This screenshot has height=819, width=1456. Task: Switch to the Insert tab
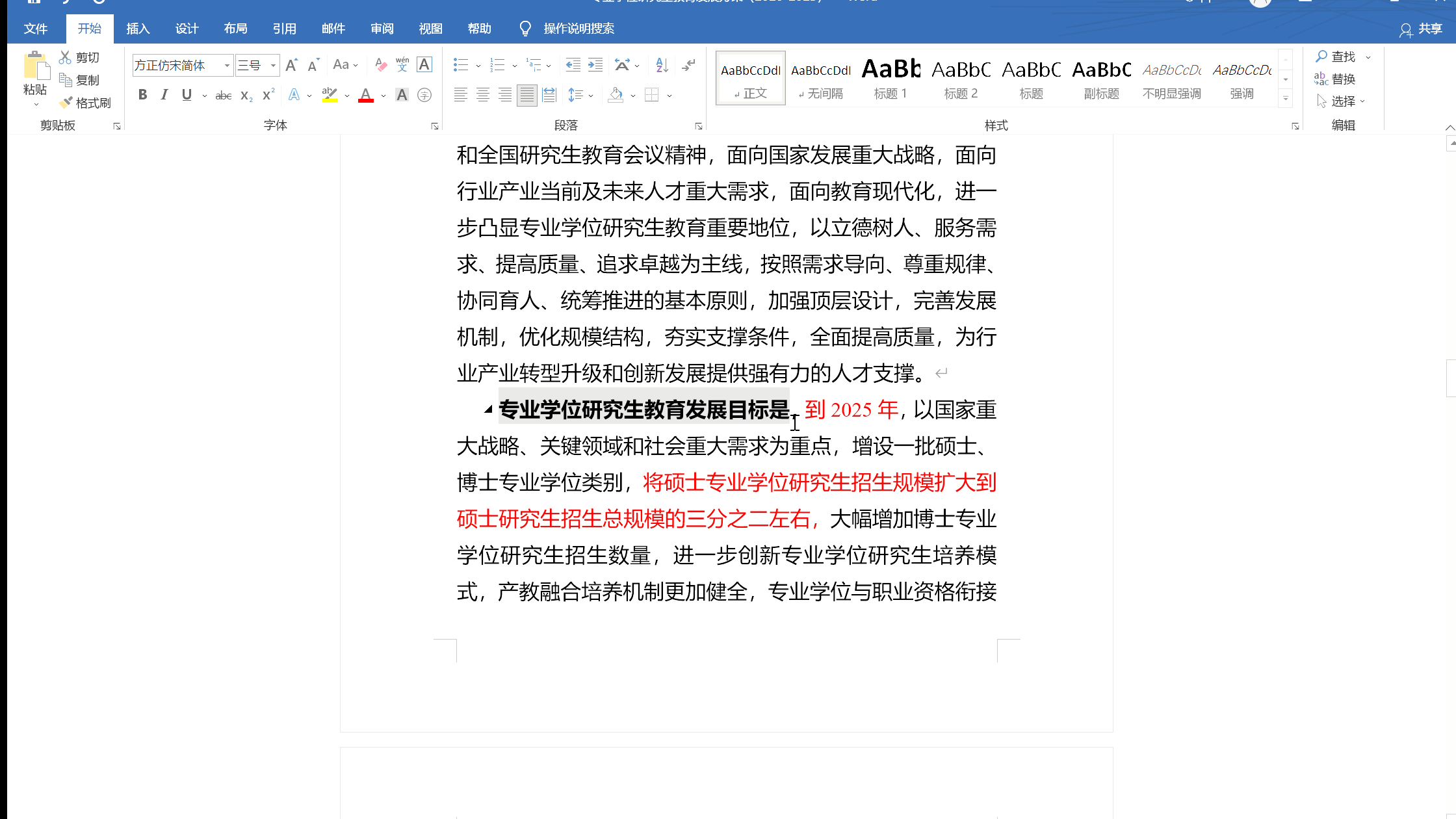pyautogui.click(x=138, y=29)
